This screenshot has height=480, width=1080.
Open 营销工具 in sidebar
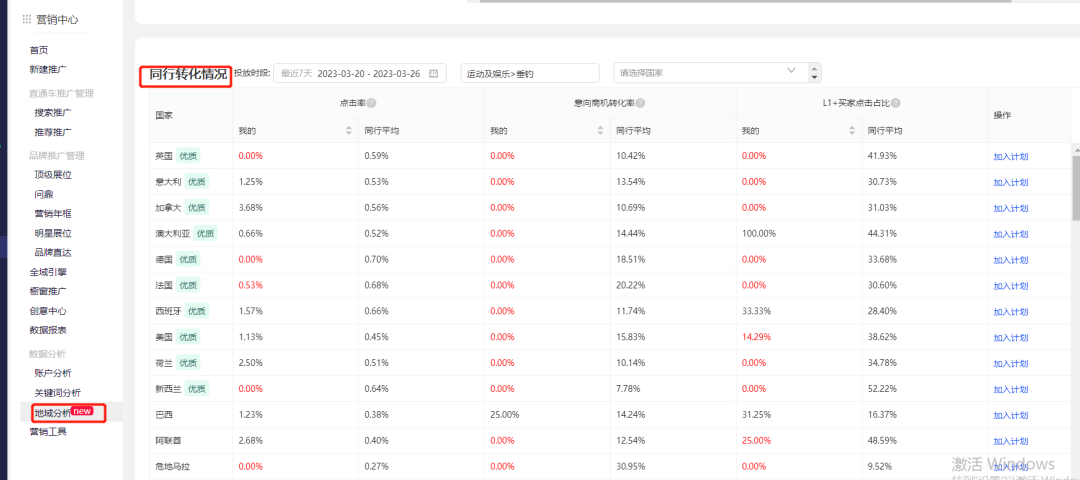(x=48, y=432)
